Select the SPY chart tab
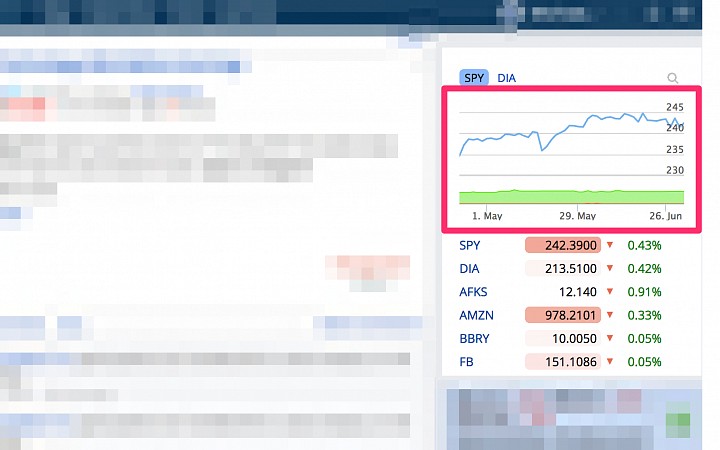Image resolution: width=720 pixels, height=450 pixels. click(474, 78)
